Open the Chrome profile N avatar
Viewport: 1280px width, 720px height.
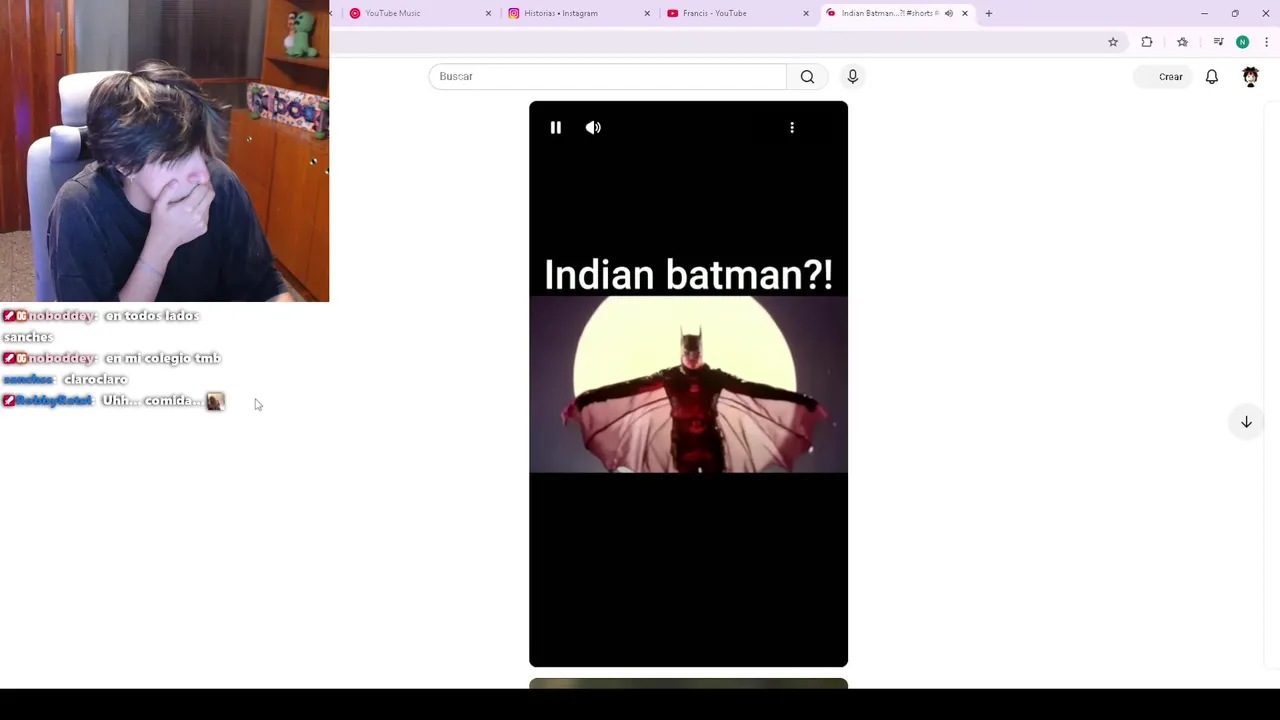point(1242,42)
